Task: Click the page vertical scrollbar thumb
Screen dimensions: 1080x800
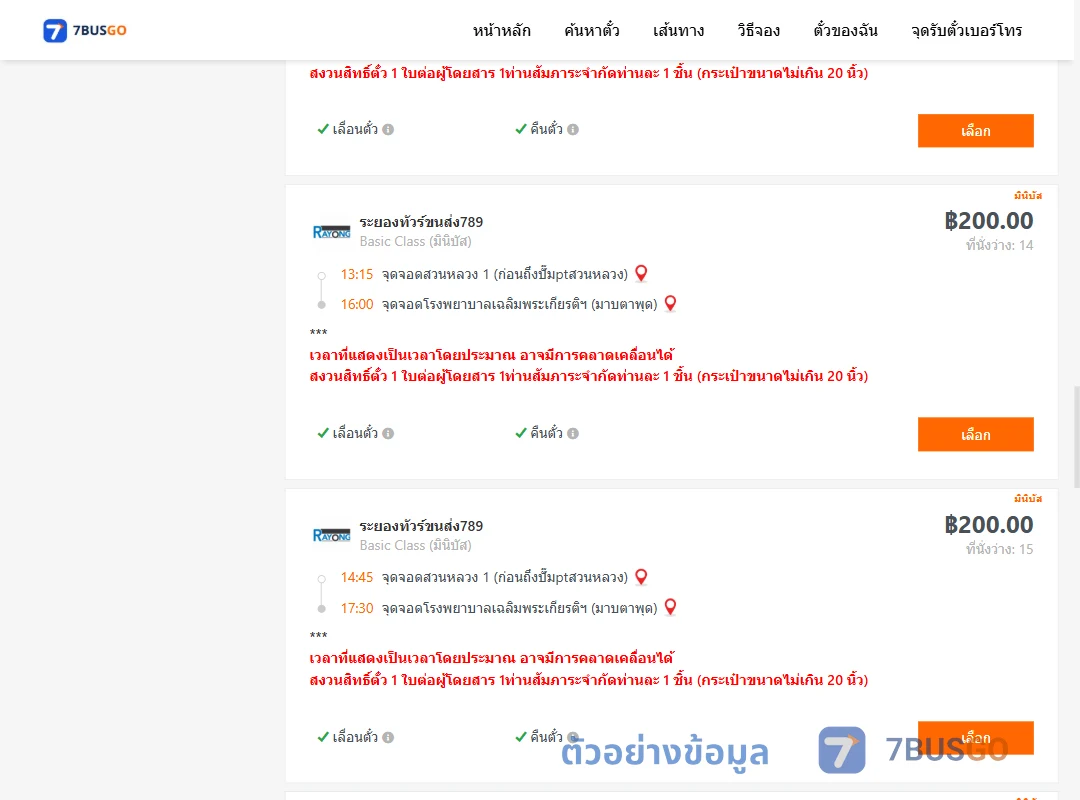Action: click(1077, 435)
